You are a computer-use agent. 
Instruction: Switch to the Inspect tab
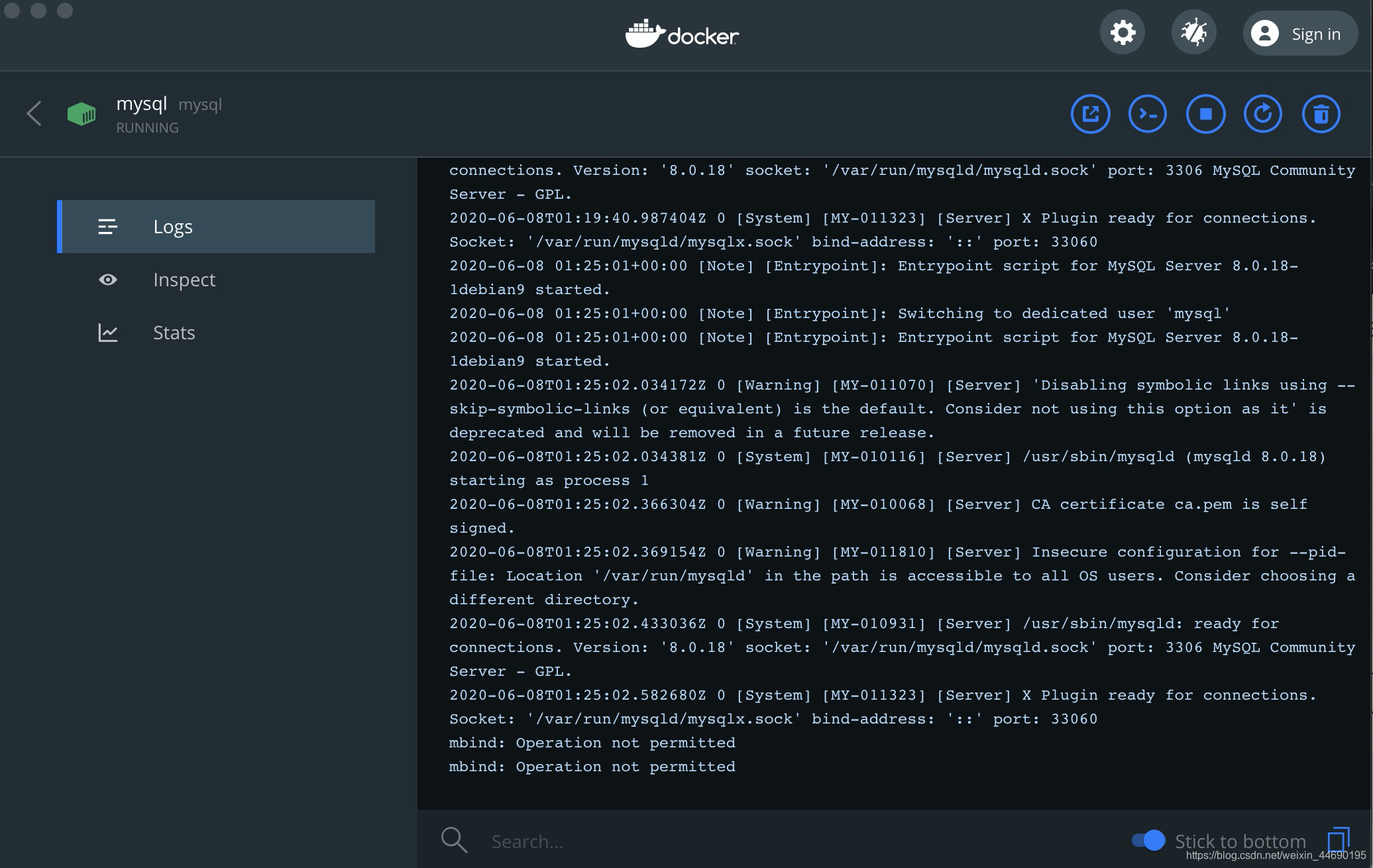[x=216, y=280]
